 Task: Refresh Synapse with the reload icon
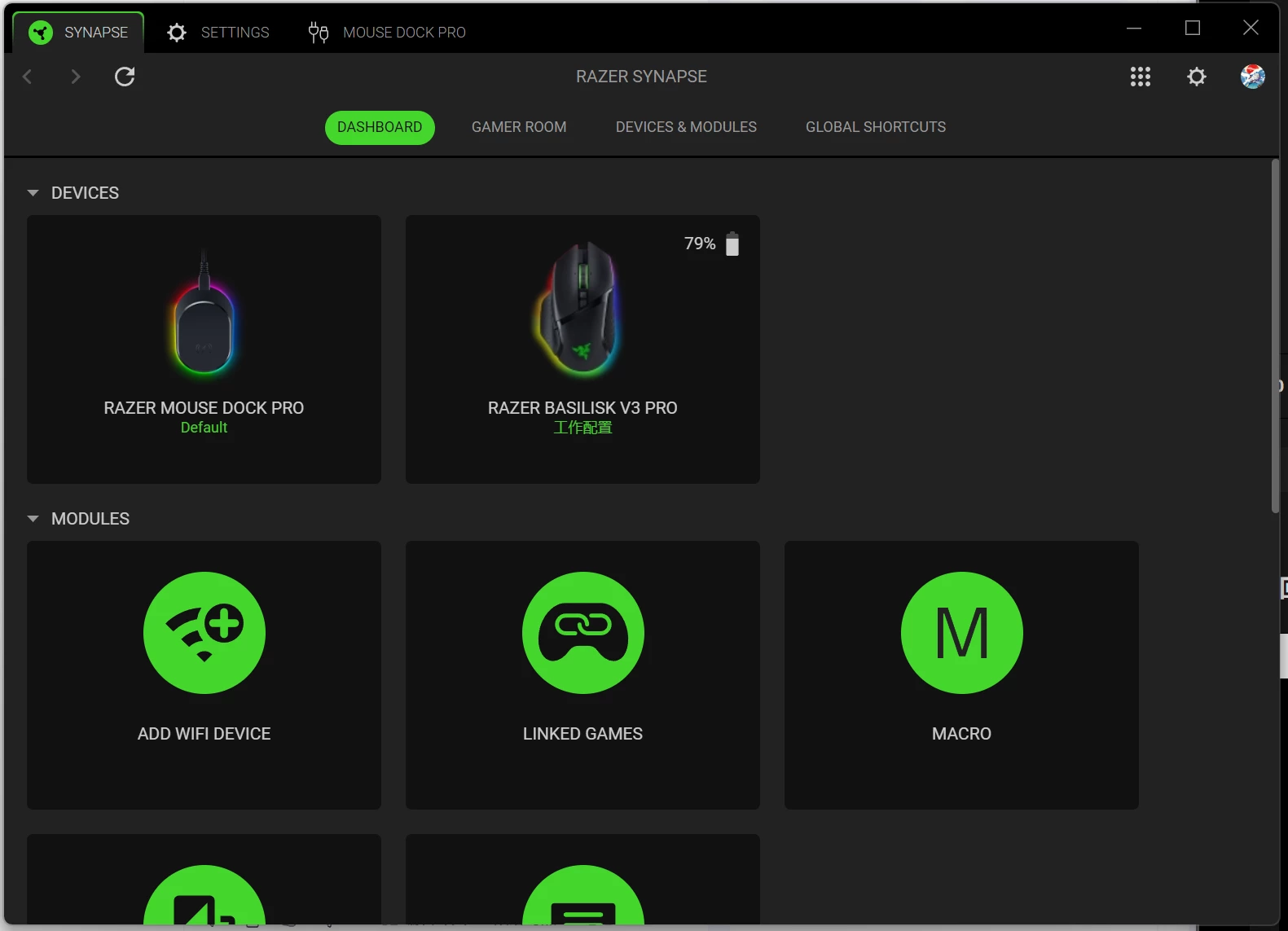pos(125,77)
